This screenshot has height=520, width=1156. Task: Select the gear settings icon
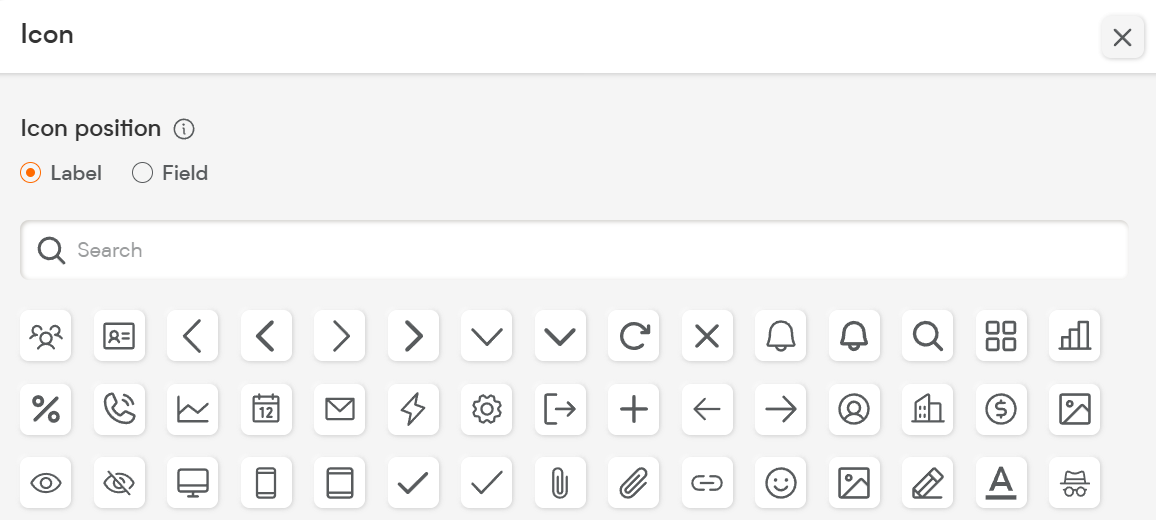tap(487, 409)
